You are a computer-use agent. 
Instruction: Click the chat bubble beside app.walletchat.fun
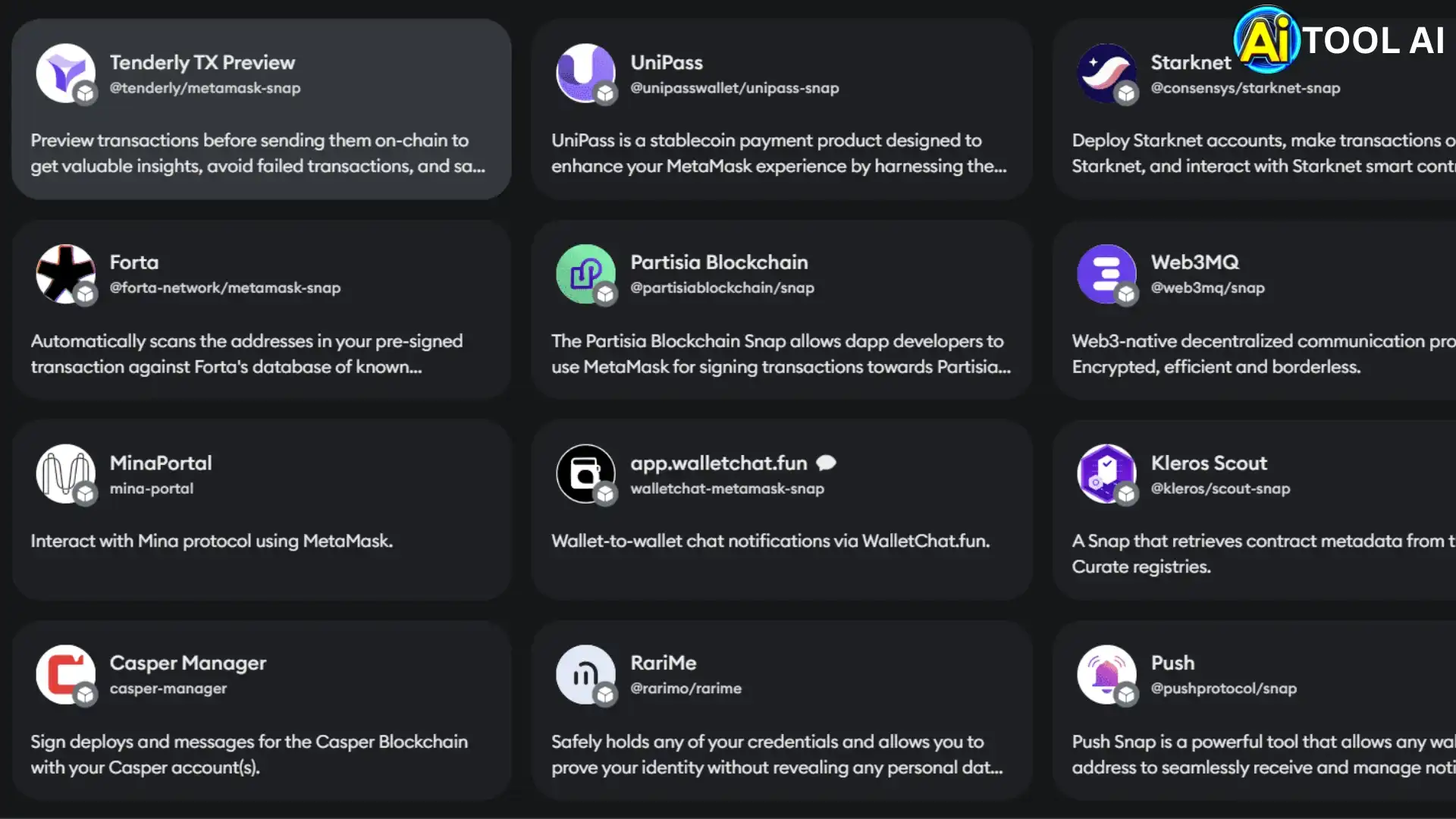[x=826, y=463]
